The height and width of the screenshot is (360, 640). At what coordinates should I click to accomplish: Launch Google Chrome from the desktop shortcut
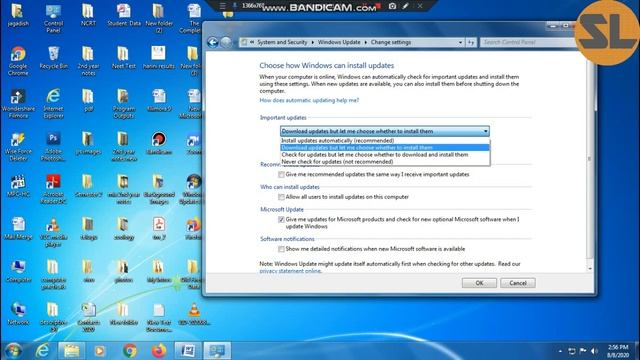pos(18,61)
